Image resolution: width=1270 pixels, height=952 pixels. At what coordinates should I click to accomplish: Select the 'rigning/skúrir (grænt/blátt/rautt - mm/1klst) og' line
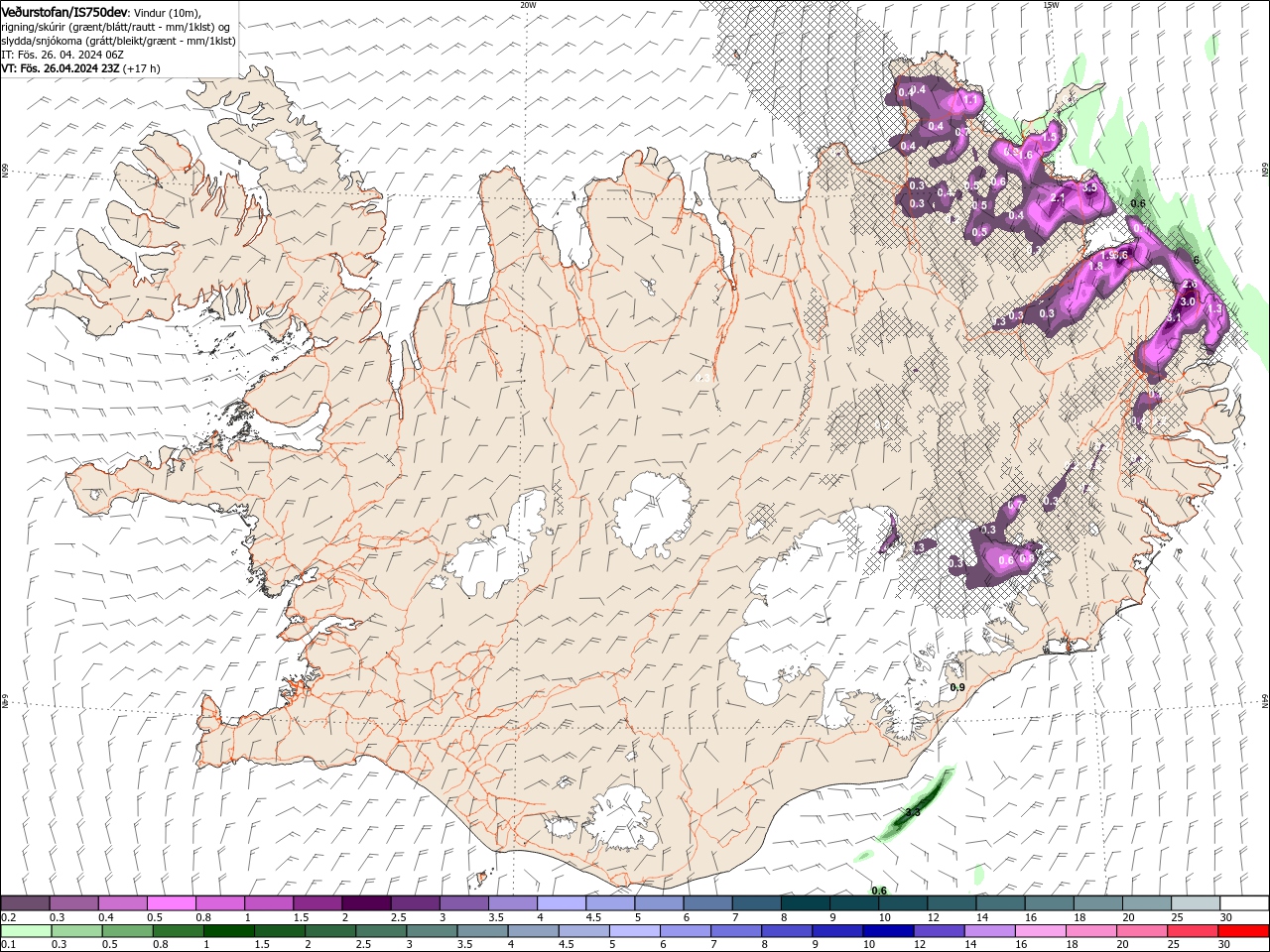[116, 27]
